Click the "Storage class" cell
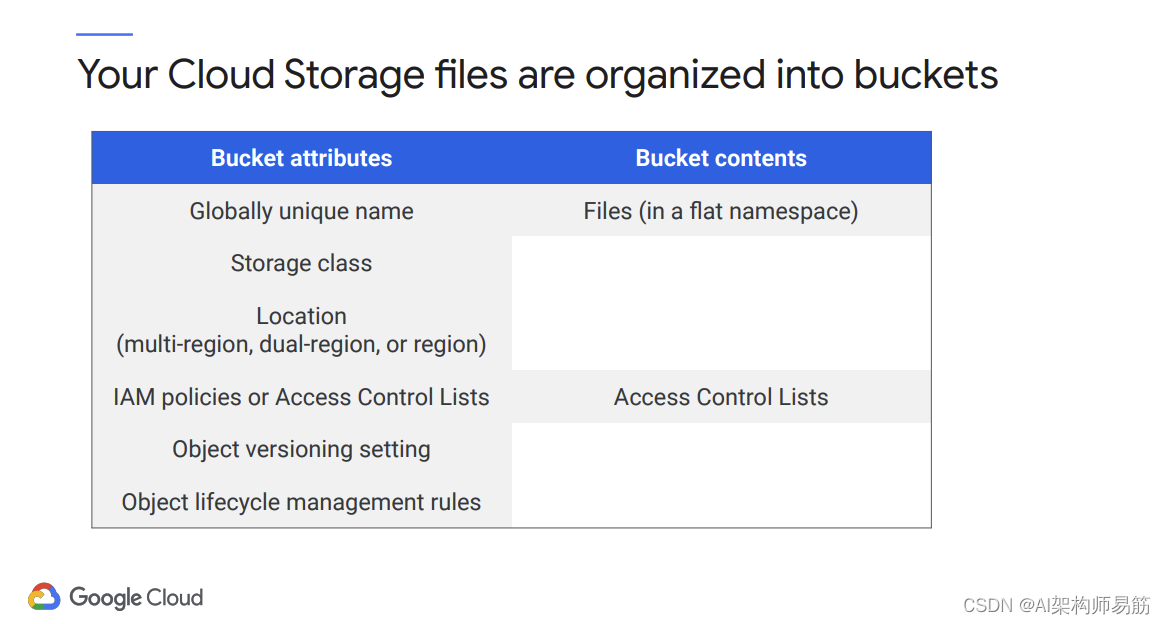This screenshot has width=1166, height=624. [x=301, y=263]
